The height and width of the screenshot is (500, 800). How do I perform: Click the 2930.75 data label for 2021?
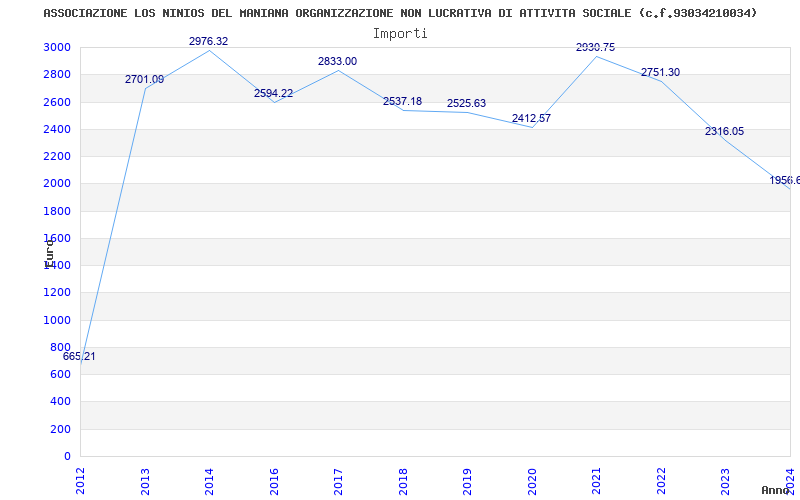pos(595,47)
